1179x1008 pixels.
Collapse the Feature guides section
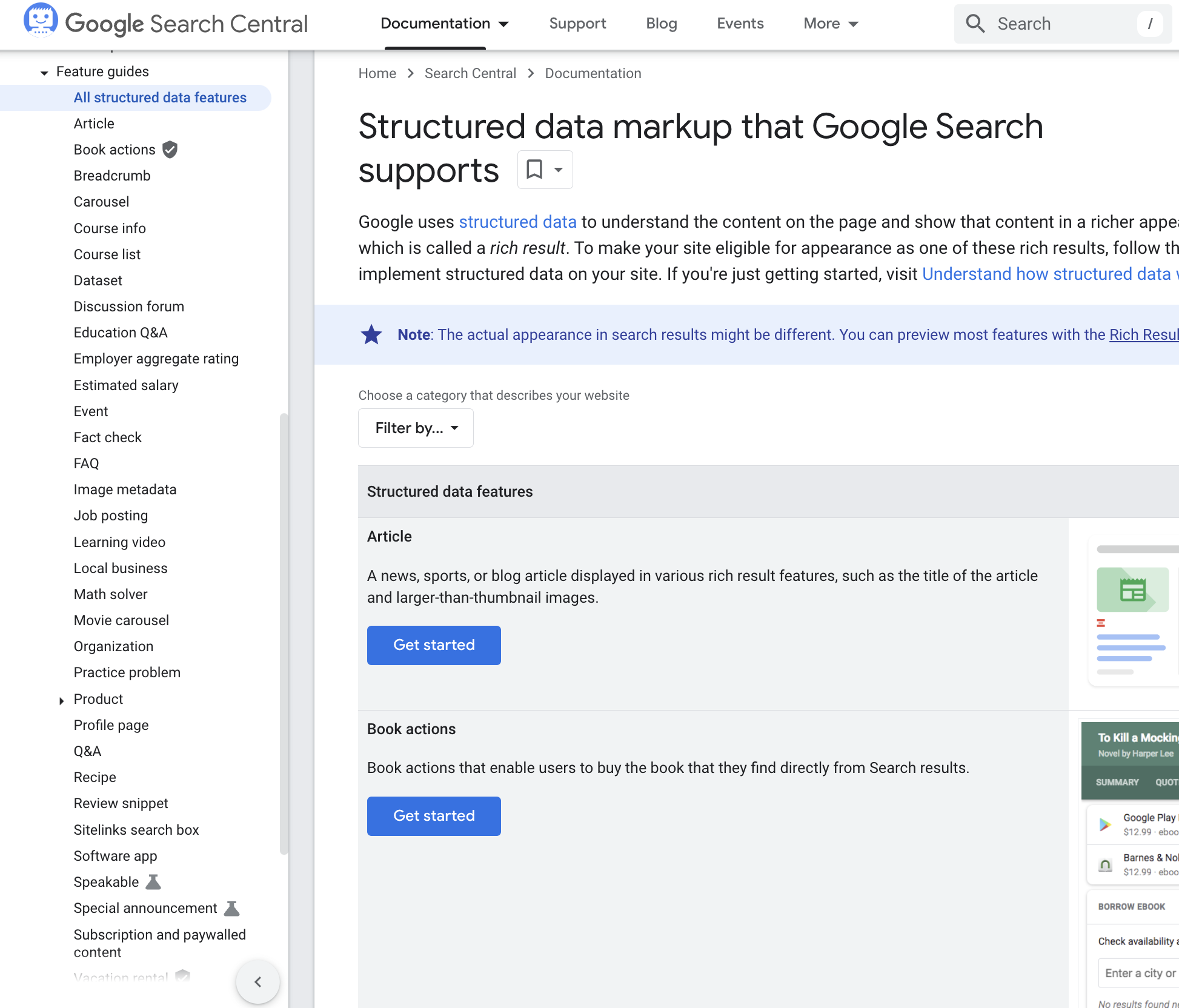point(44,73)
